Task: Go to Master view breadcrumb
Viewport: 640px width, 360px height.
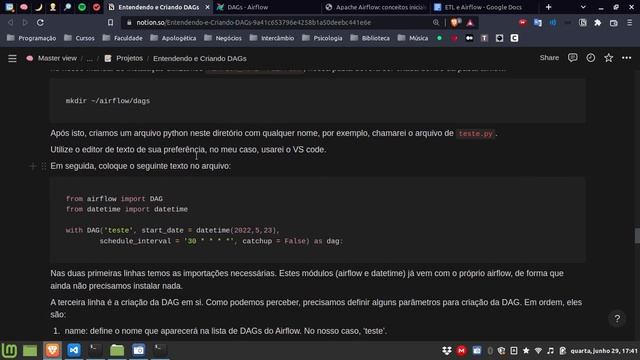Action: pyautogui.click(x=57, y=58)
